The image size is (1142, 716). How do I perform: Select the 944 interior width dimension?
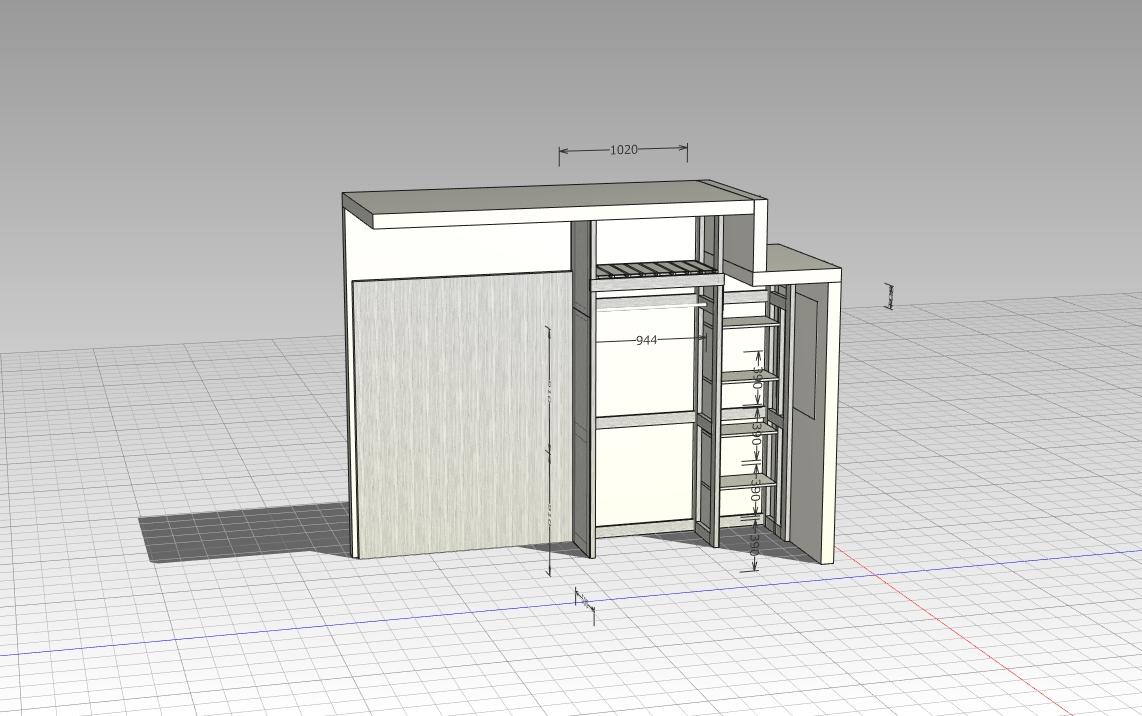click(647, 340)
